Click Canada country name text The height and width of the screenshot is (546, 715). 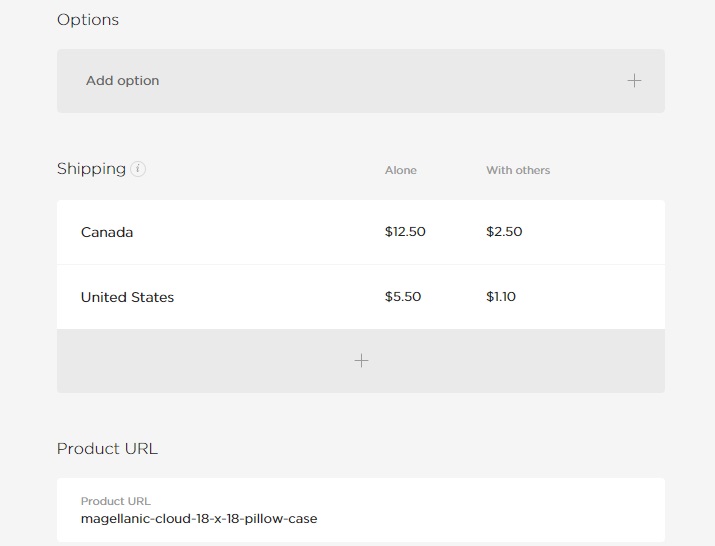coord(107,232)
